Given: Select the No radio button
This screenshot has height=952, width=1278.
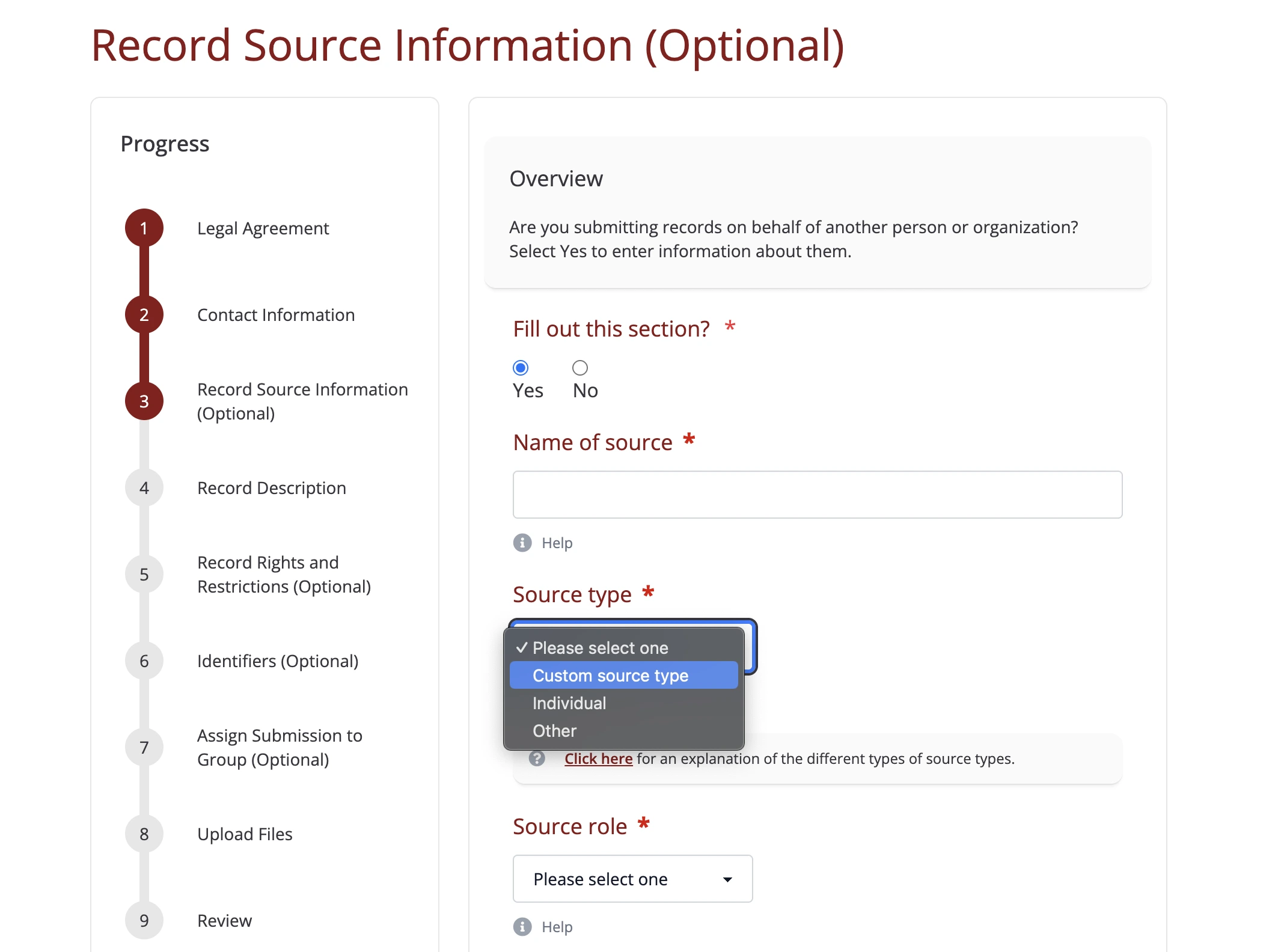Looking at the screenshot, I should point(580,367).
